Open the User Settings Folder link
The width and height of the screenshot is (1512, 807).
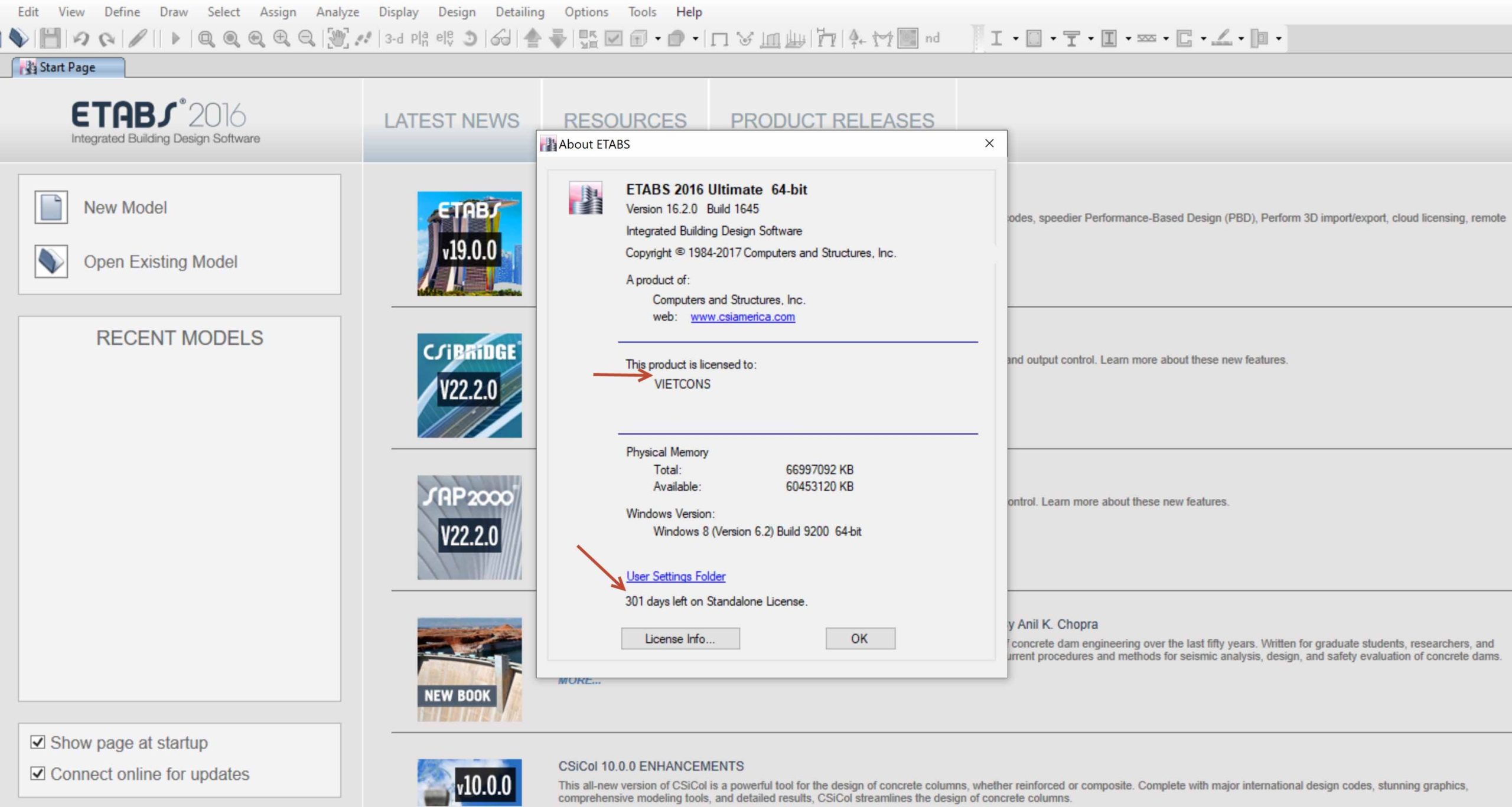pyautogui.click(x=676, y=576)
